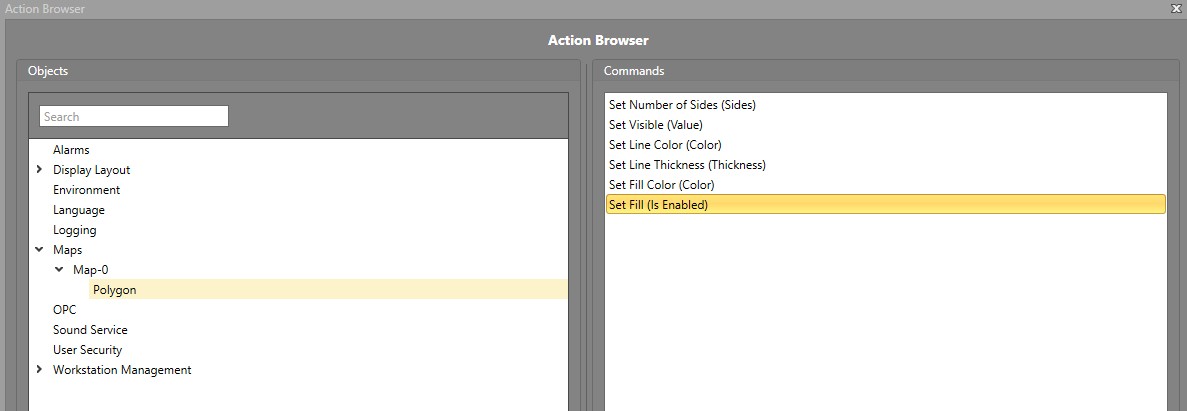Close the Action Browser window
Screen dimensions: 1187x411
pyautogui.click(x=1177, y=8)
